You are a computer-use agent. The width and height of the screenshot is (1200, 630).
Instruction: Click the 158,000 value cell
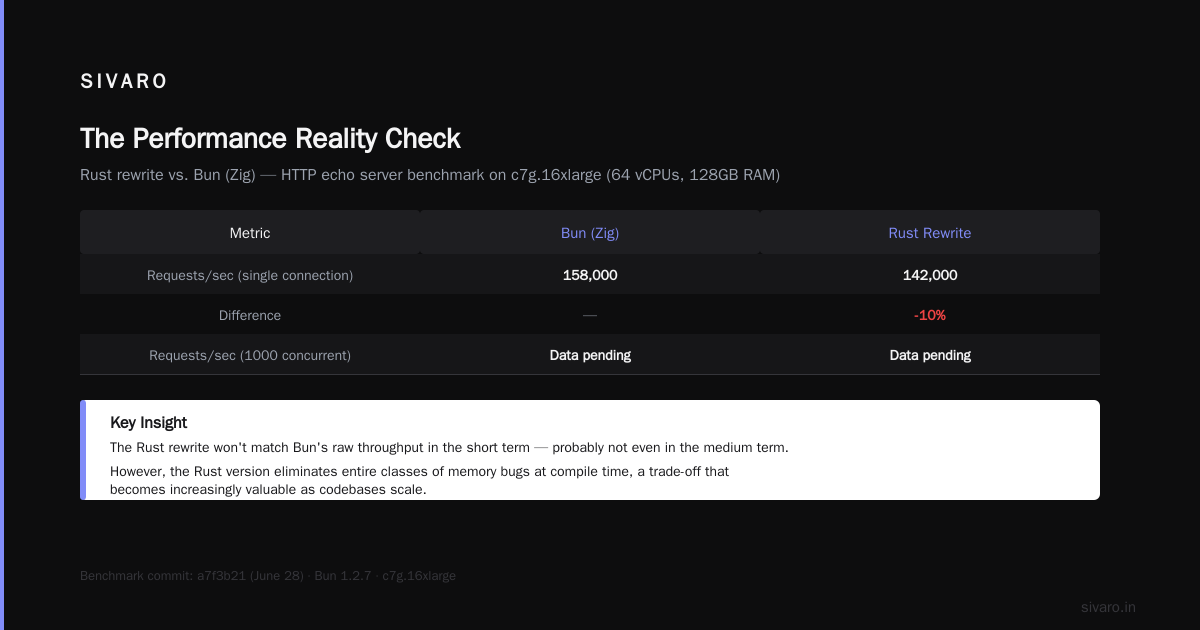coord(590,275)
